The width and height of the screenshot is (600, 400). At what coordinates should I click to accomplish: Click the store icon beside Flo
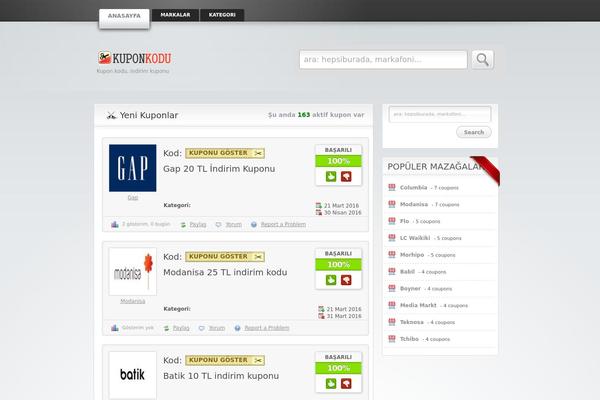pyautogui.click(x=392, y=221)
